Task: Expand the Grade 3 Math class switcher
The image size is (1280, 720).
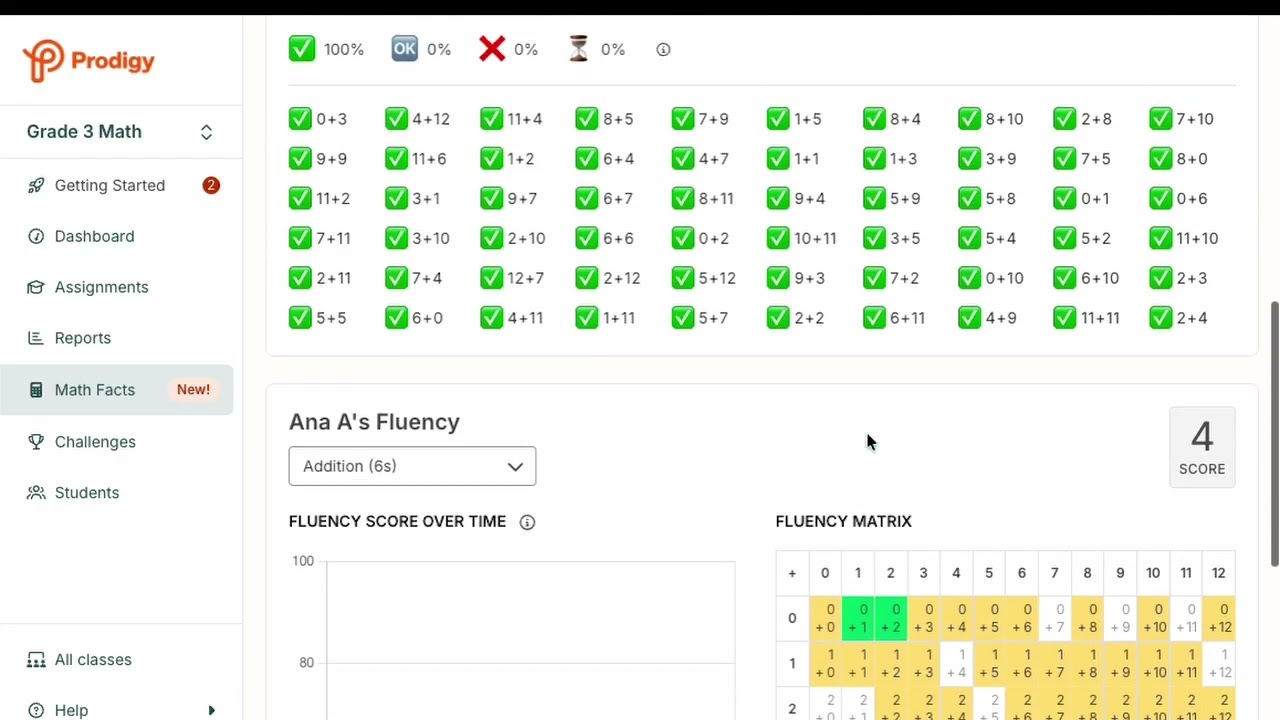Action: [206, 132]
